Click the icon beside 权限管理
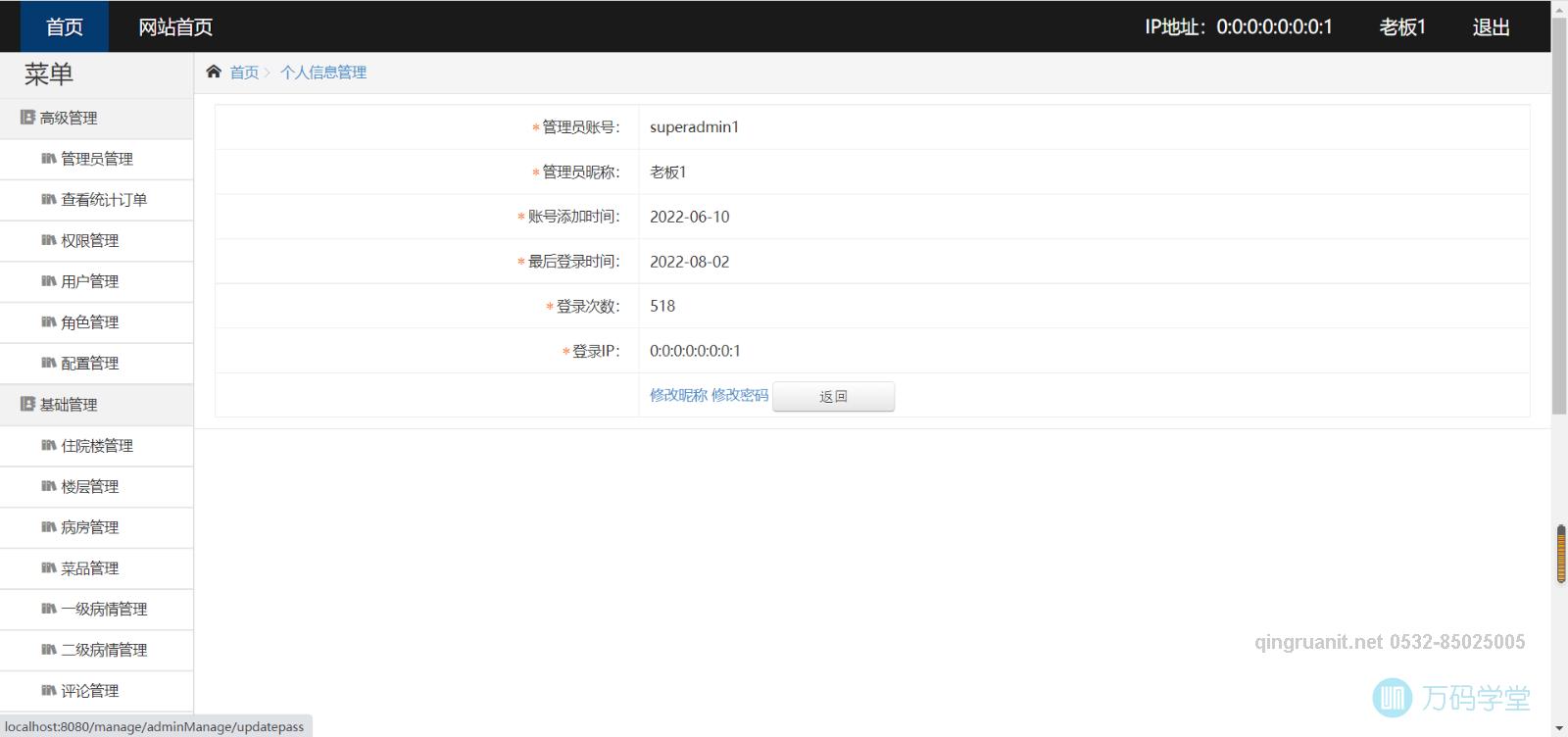Viewport: 1568px width, 737px height. click(48, 240)
